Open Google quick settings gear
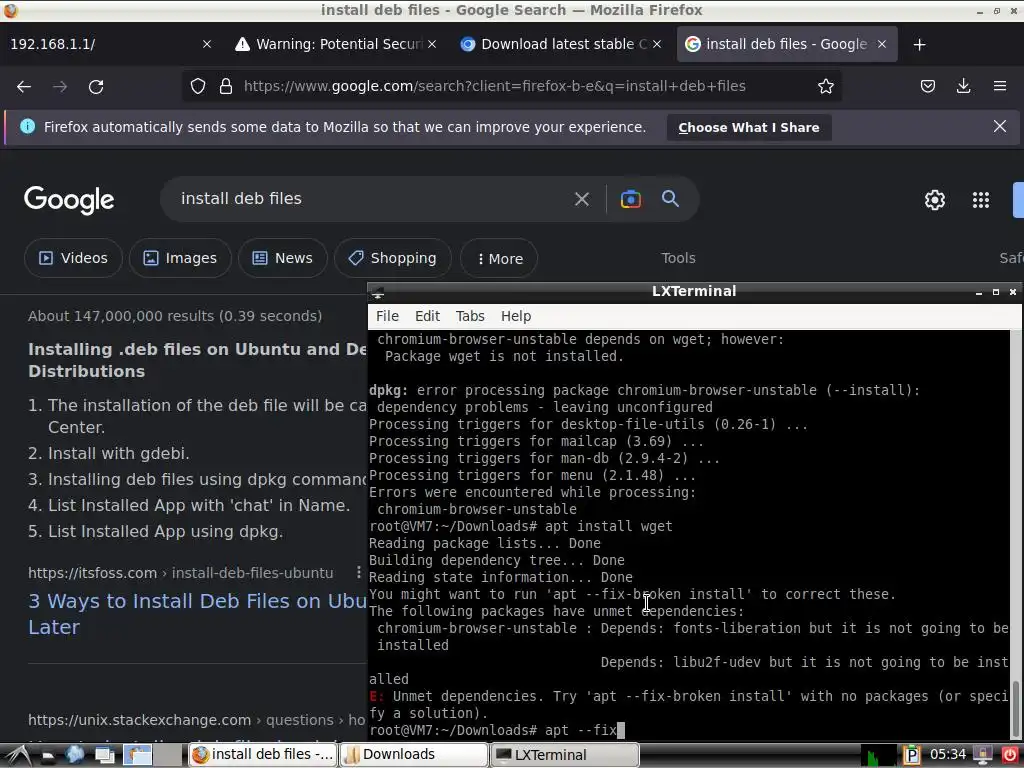 [x=935, y=200]
